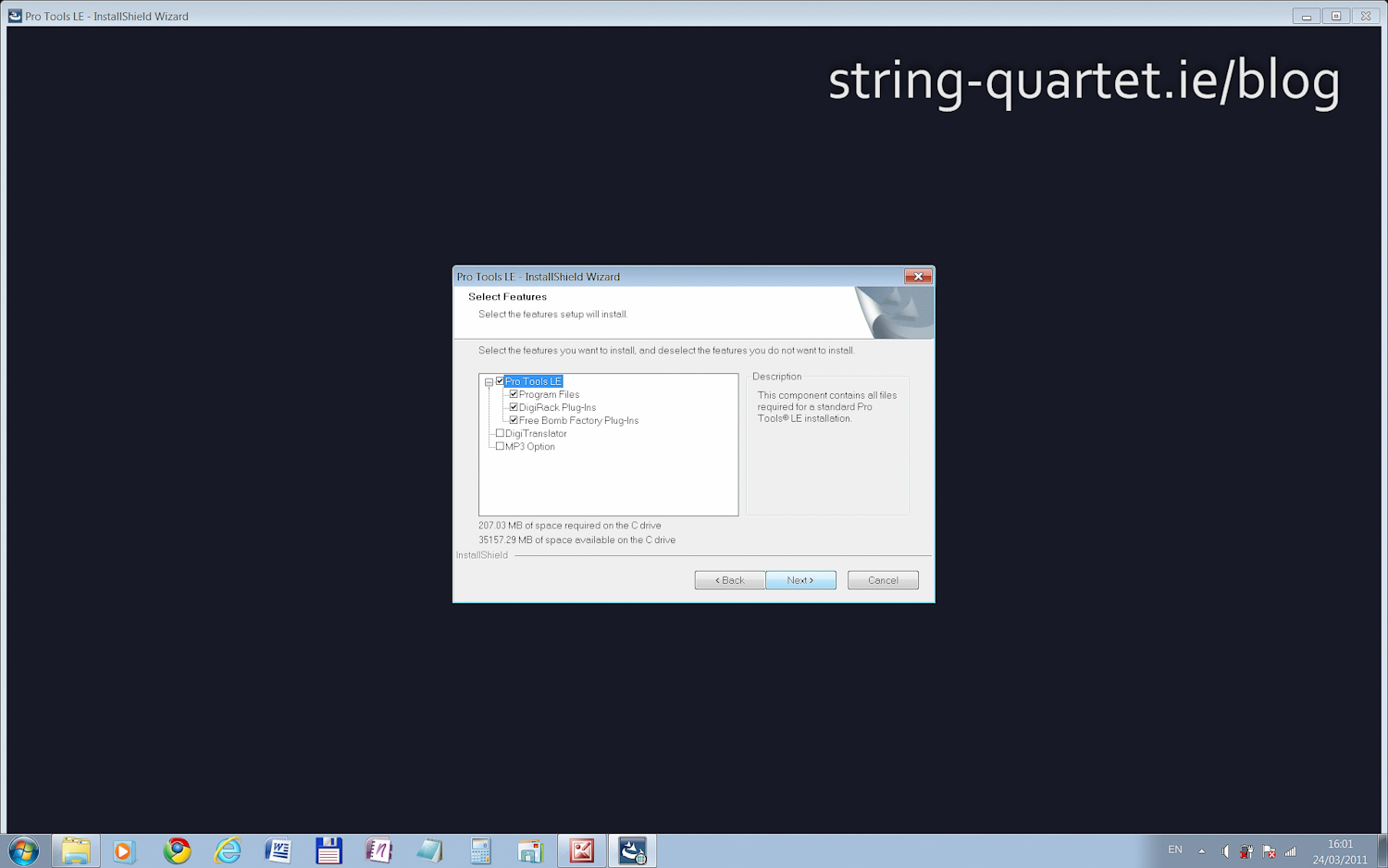The height and width of the screenshot is (868, 1388).
Task: Click the window-menu icon in the main title bar
Action: (x=15, y=16)
